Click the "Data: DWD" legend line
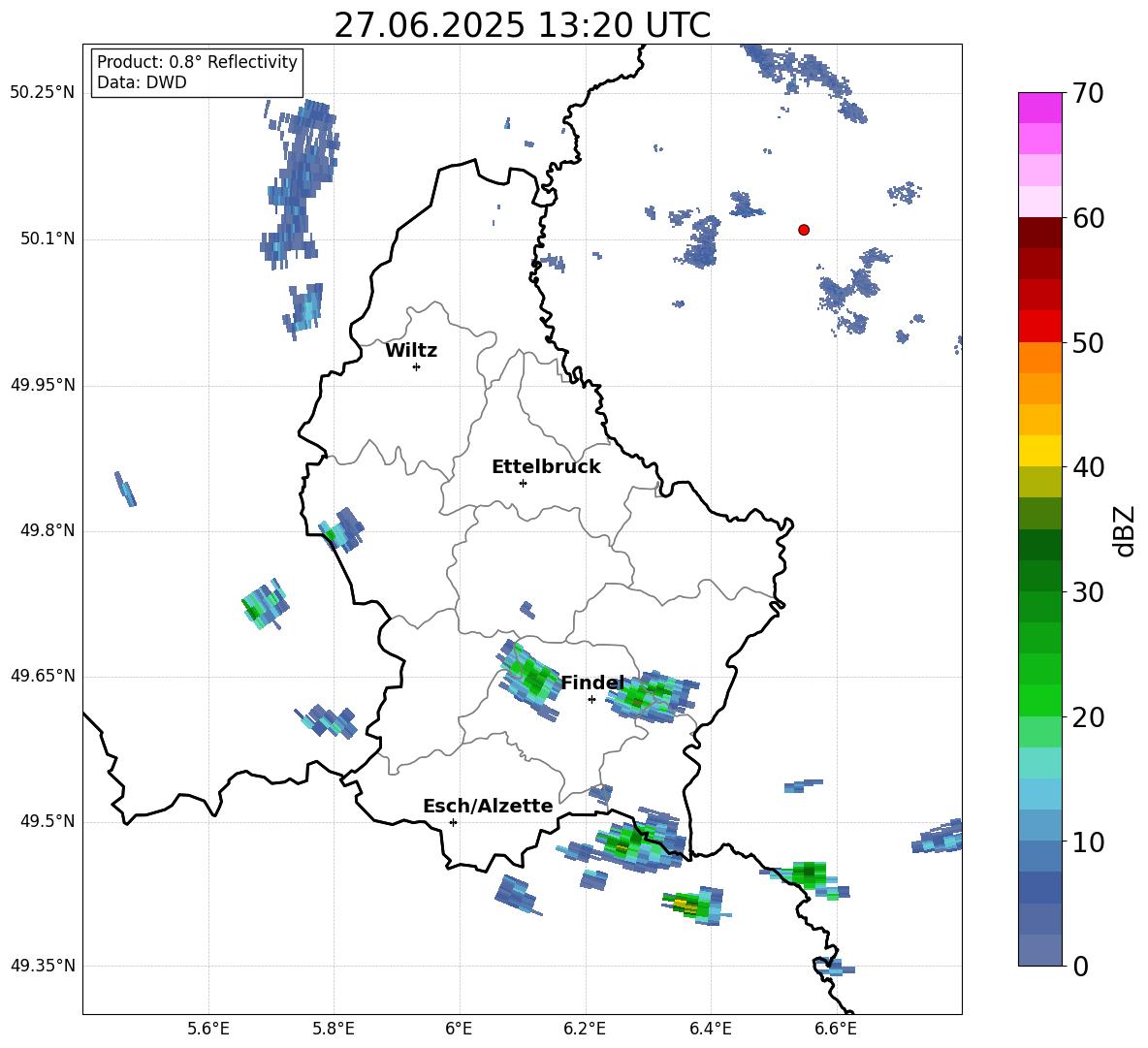This screenshot has height=1048, width=1148. click(x=142, y=82)
